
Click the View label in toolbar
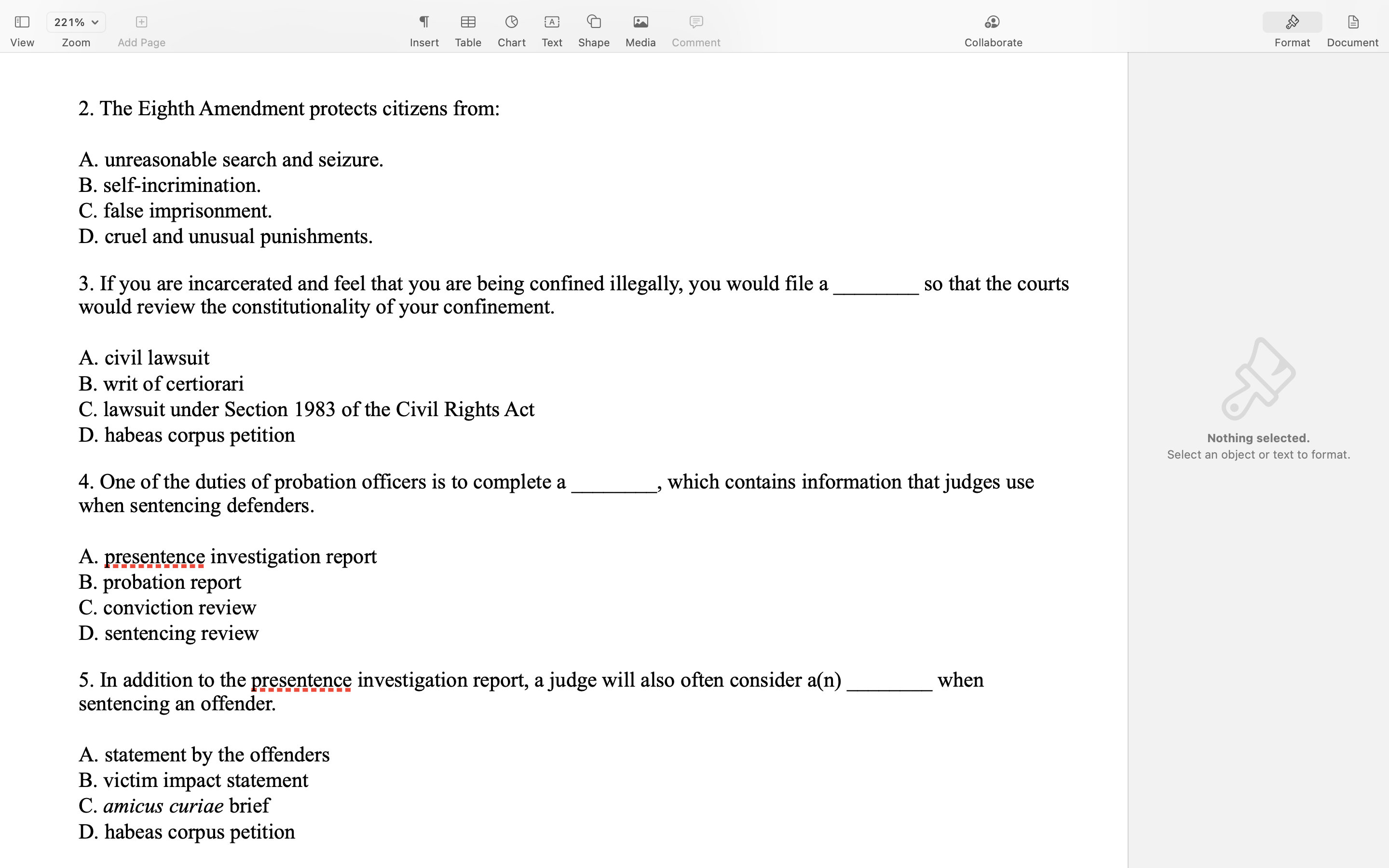pyautogui.click(x=22, y=43)
